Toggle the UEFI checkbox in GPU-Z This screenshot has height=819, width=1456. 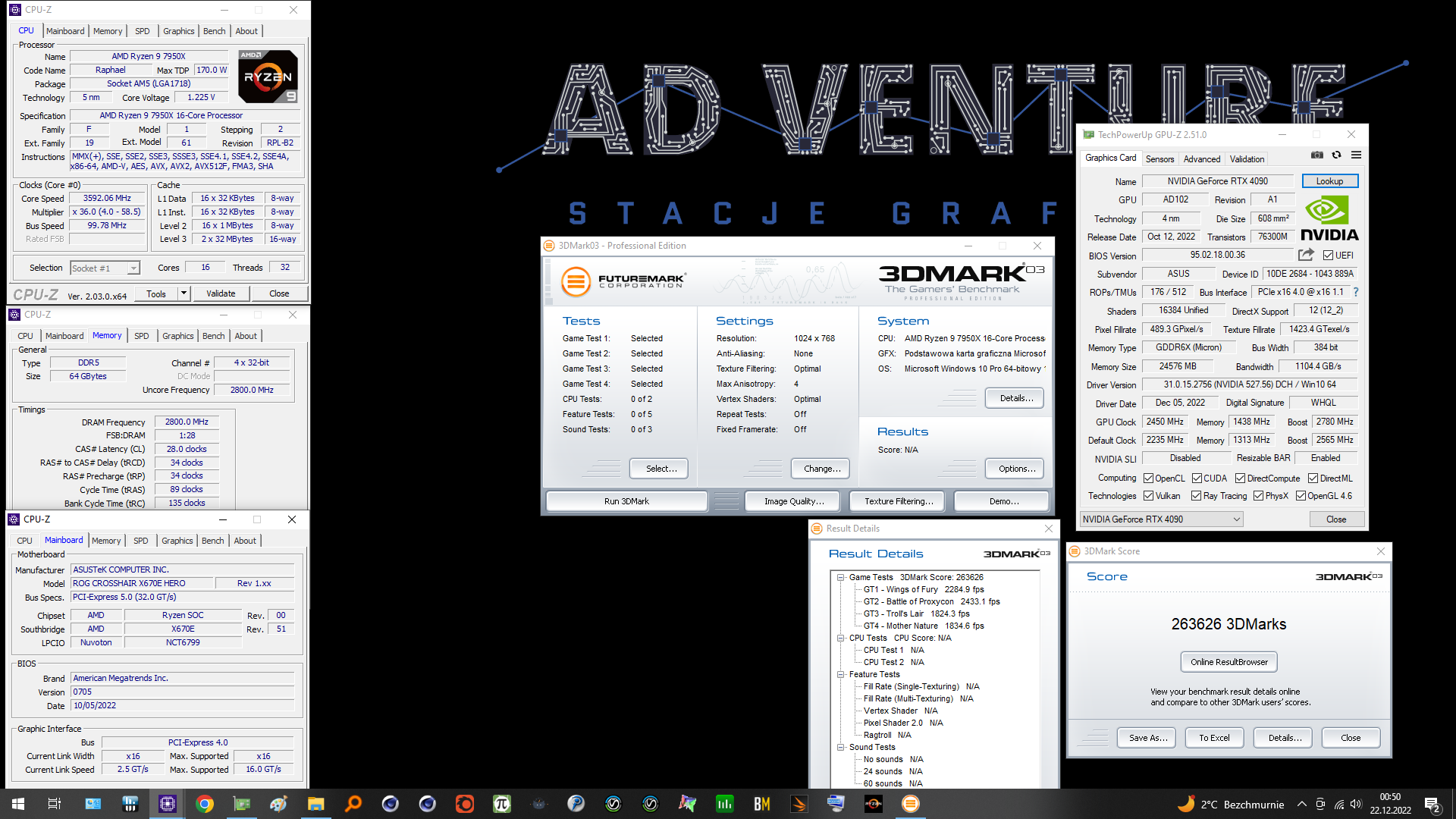coord(1328,256)
